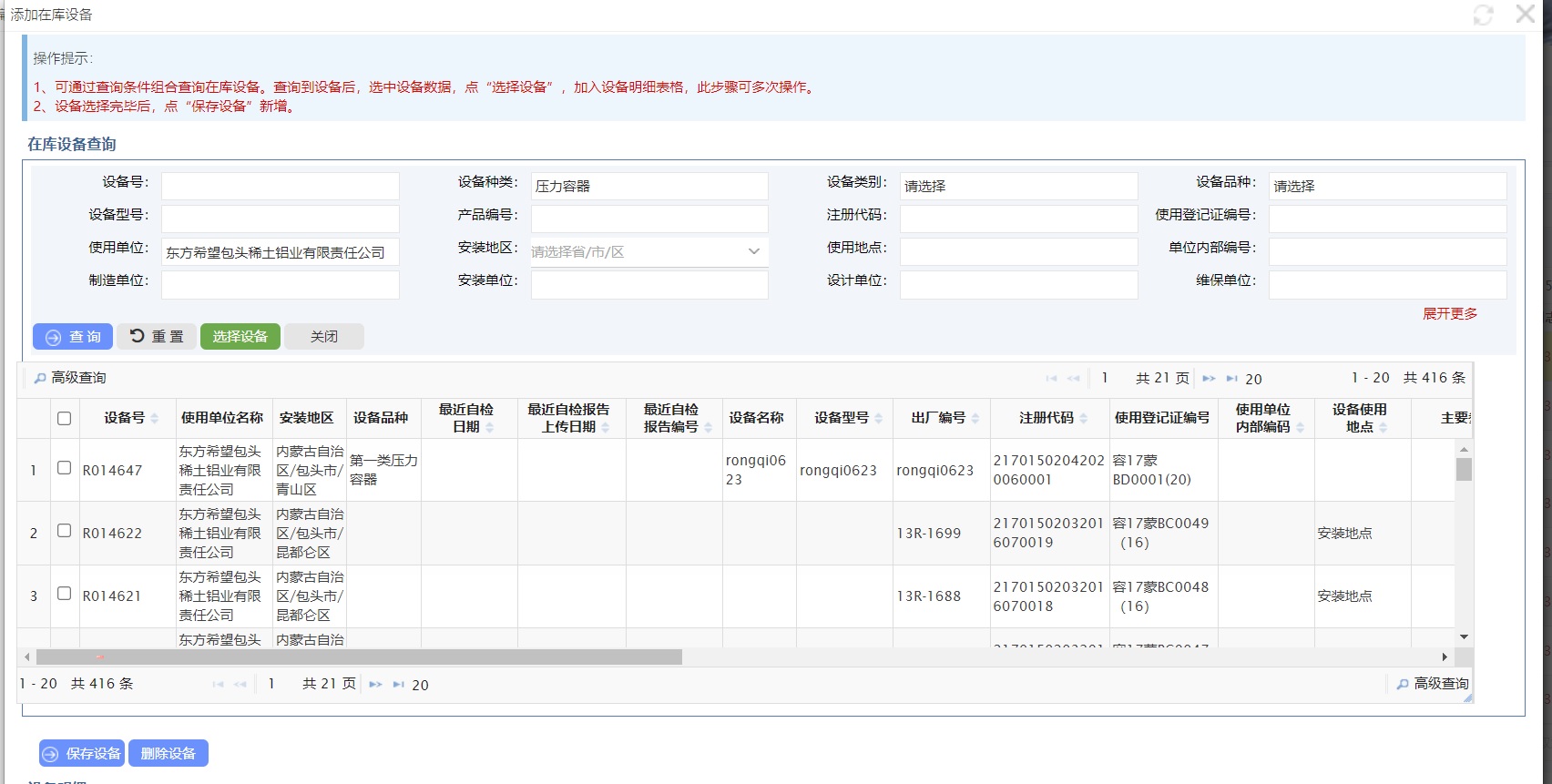This screenshot has height=784, width=1552.
Task: Click the table horizontal scrollbar thumb
Action: (x=359, y=657)
